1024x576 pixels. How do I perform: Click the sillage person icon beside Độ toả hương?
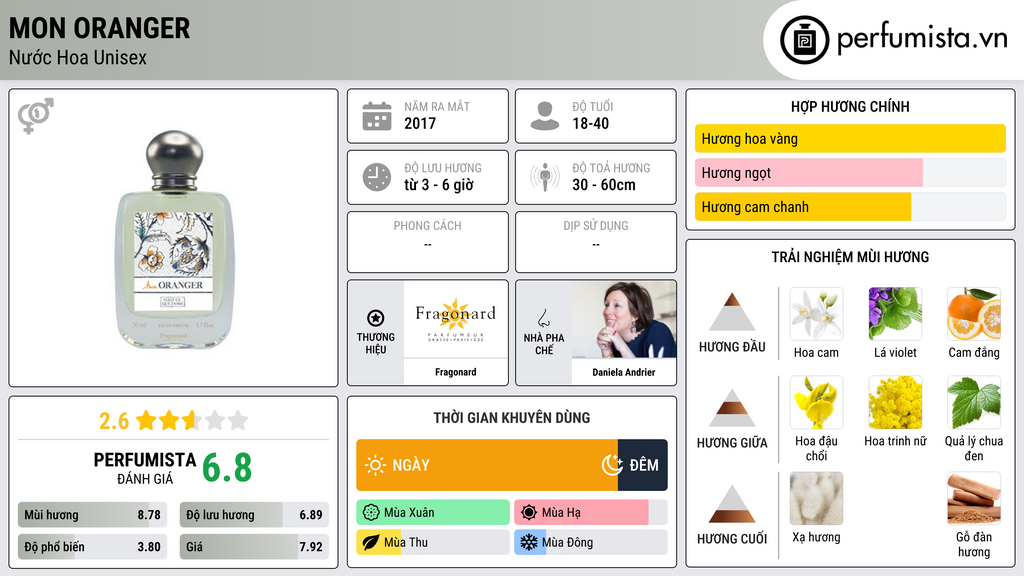545,177
